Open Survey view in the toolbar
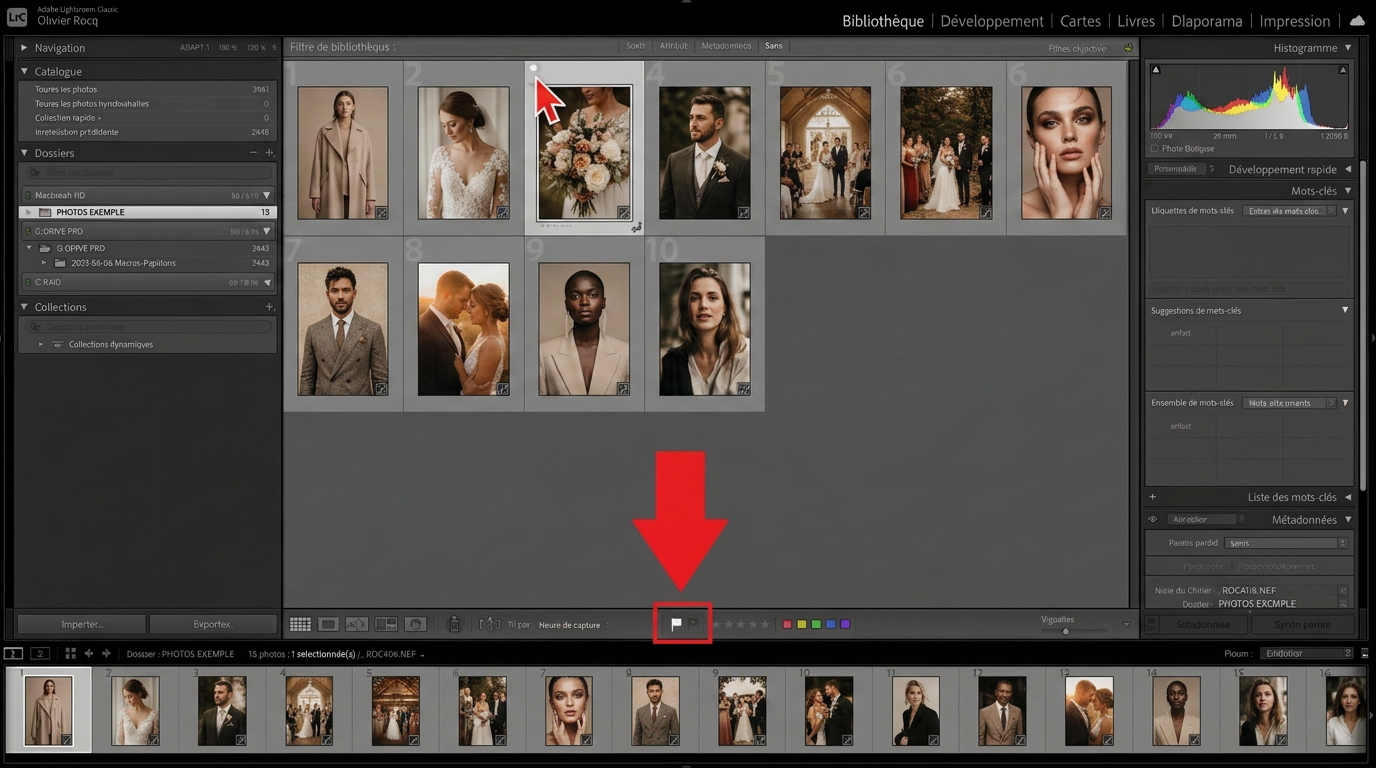Screen dimensions: 1376x768 click(386, 624)
